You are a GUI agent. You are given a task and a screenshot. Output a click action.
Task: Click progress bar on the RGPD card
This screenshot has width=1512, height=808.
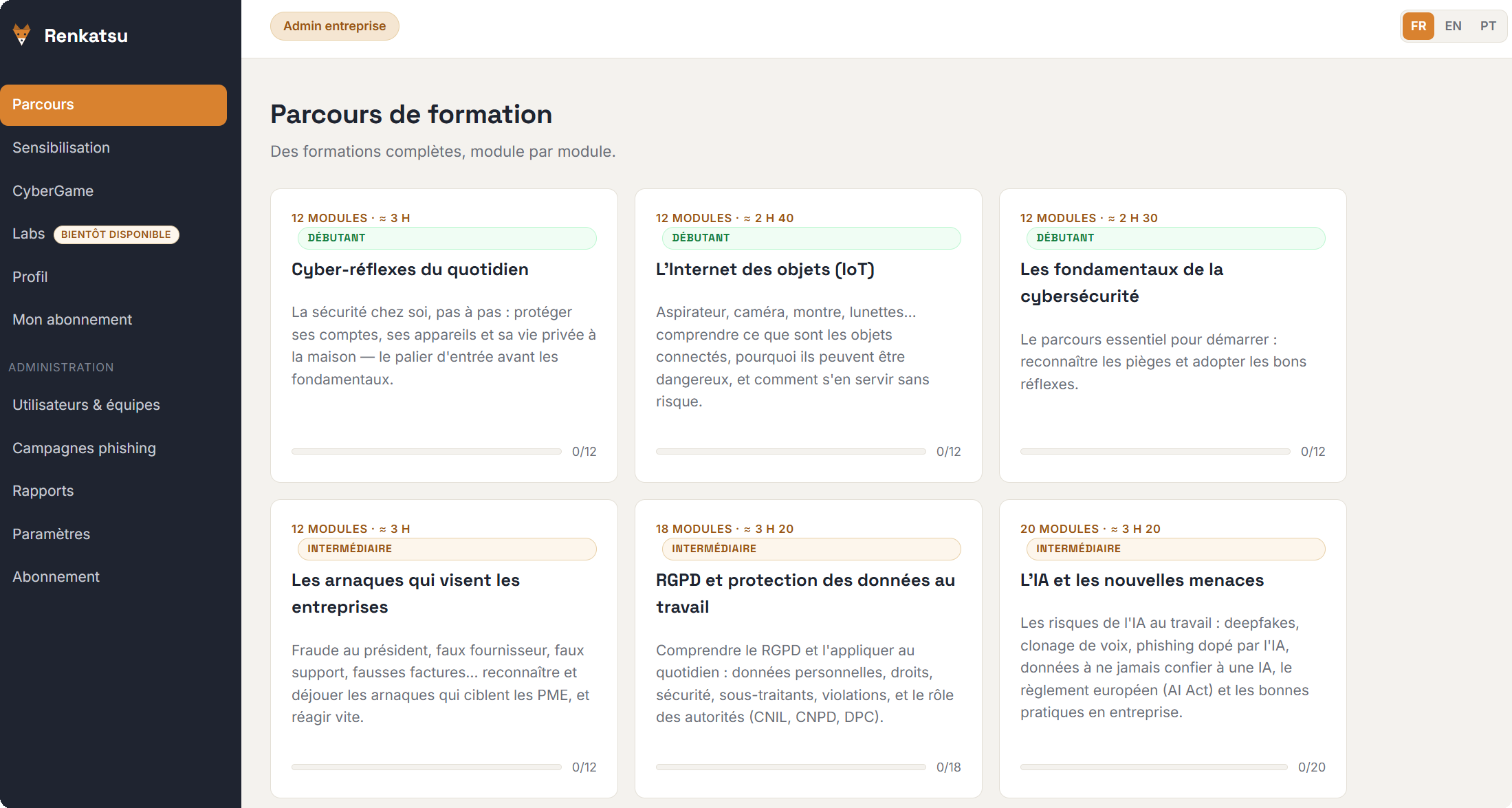pos(791,767)
